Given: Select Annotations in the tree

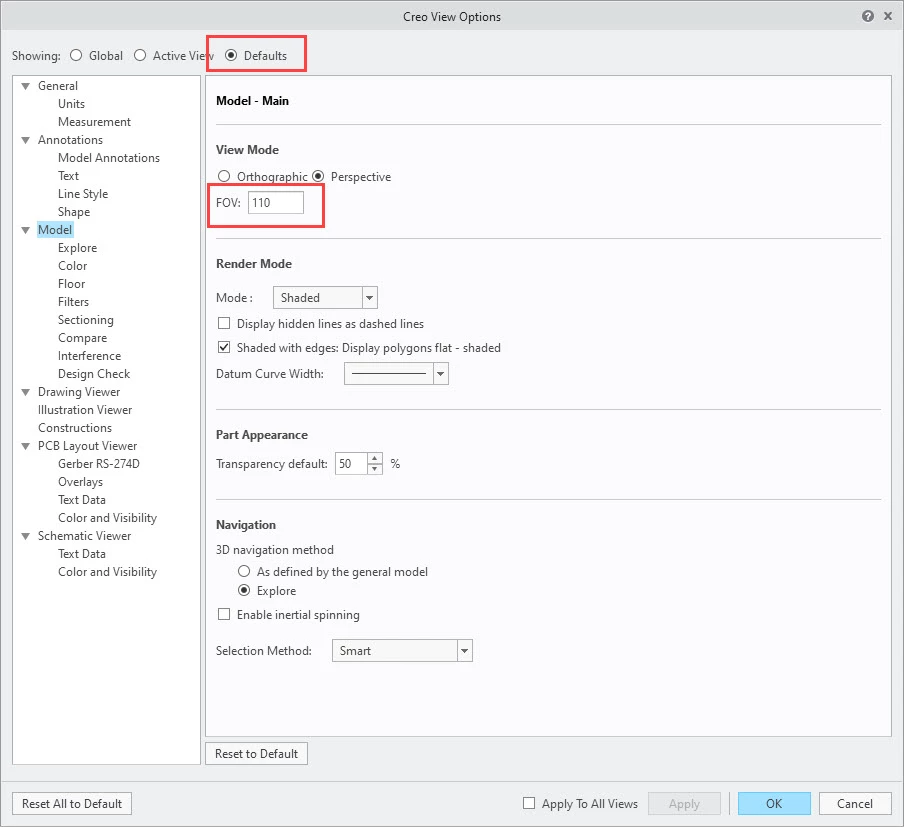Looking at the screenshot, I should pyautogui.click(x=70, y=140).
